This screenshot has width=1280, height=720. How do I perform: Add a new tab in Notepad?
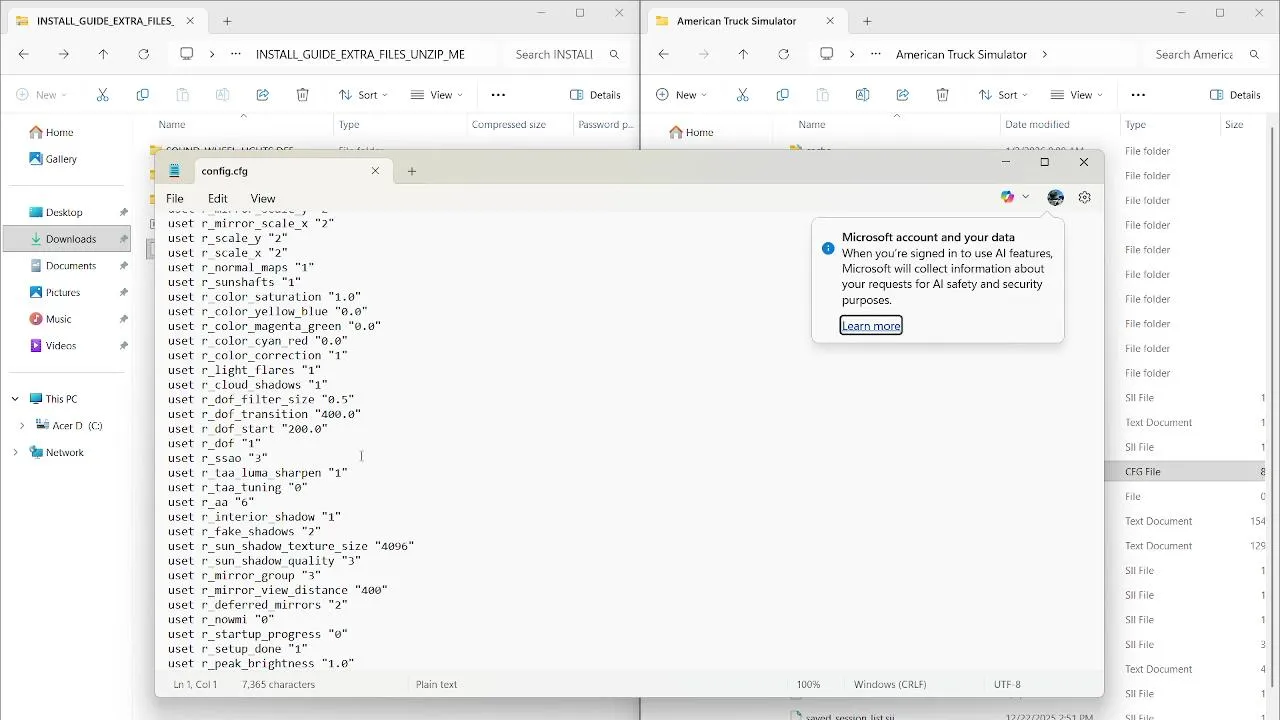[412, 171]
